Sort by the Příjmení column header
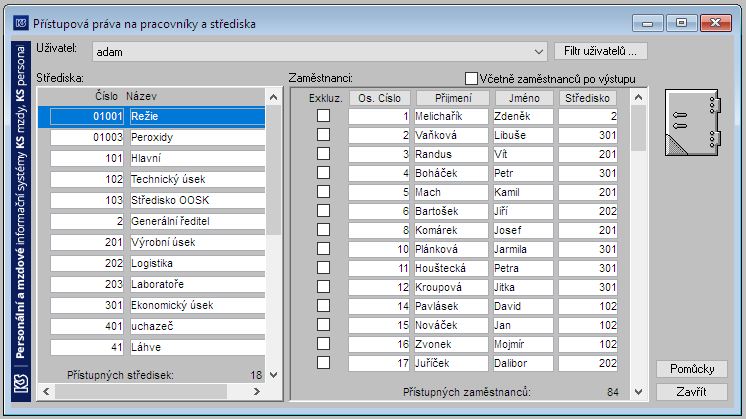This screenshot has height=419, width=746. [x=453, y=98]
